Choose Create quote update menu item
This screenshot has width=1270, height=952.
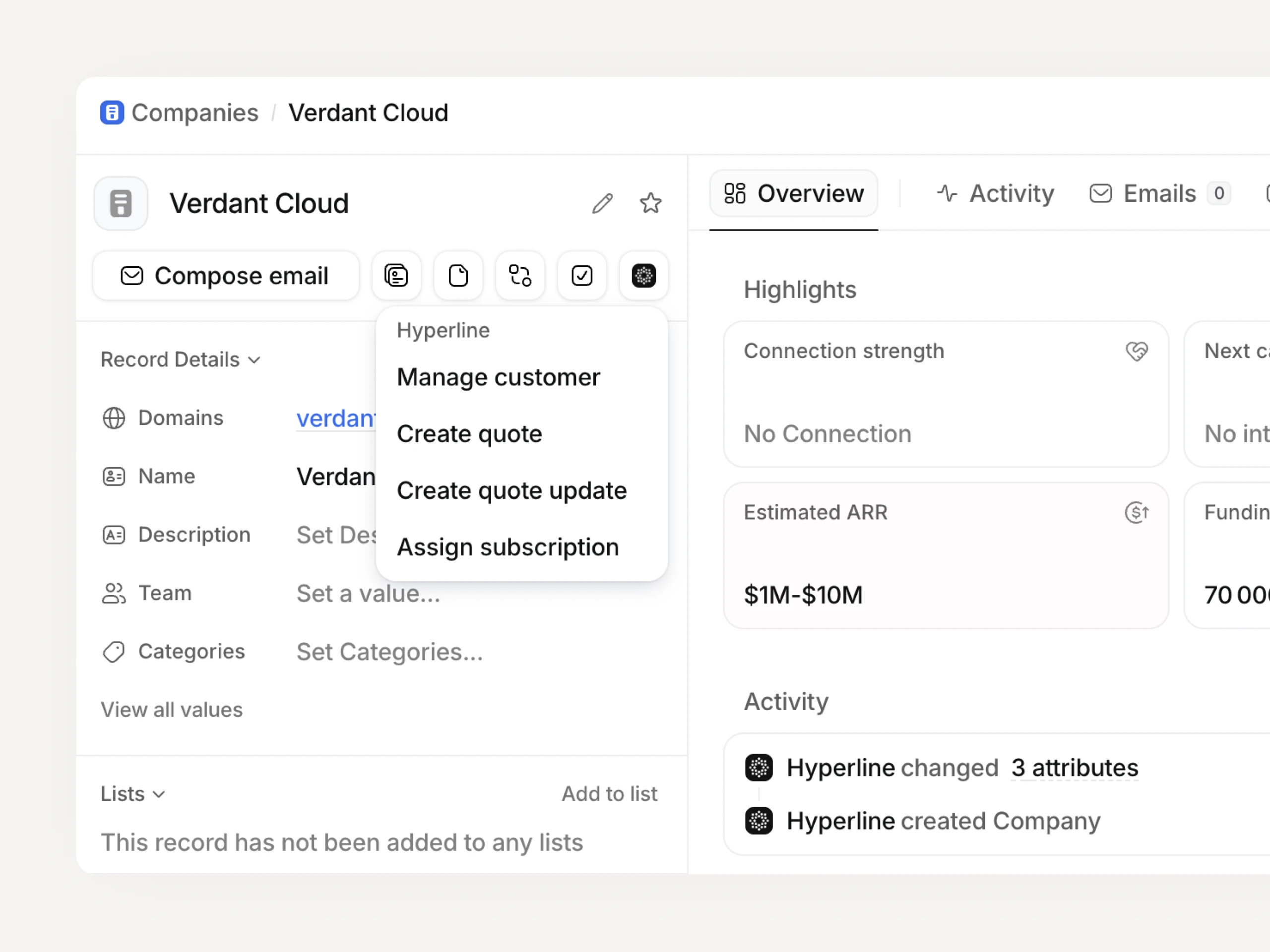pos(521,491)
